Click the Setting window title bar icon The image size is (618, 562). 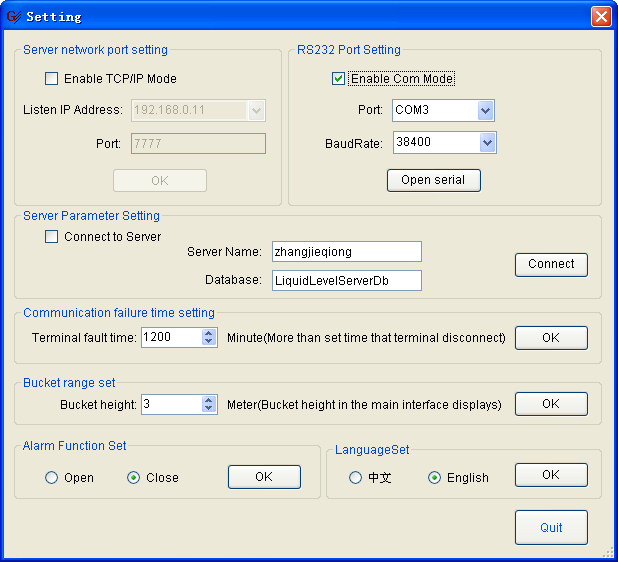pyautogui.click(x=14, y=16)
